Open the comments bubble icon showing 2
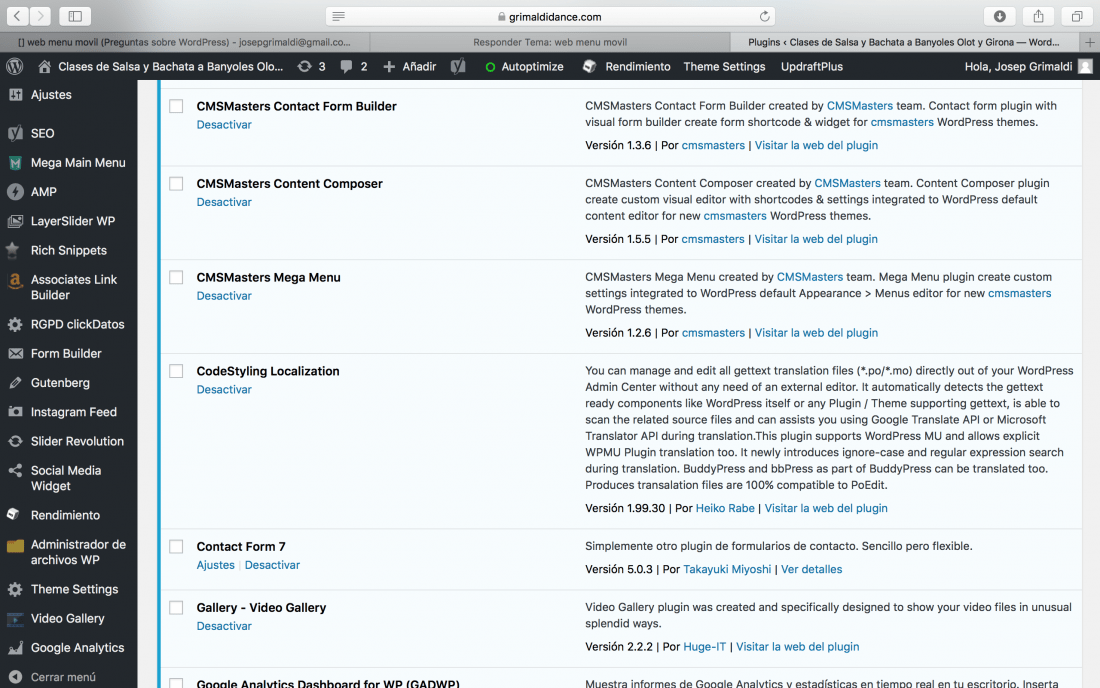 (346, 67)
